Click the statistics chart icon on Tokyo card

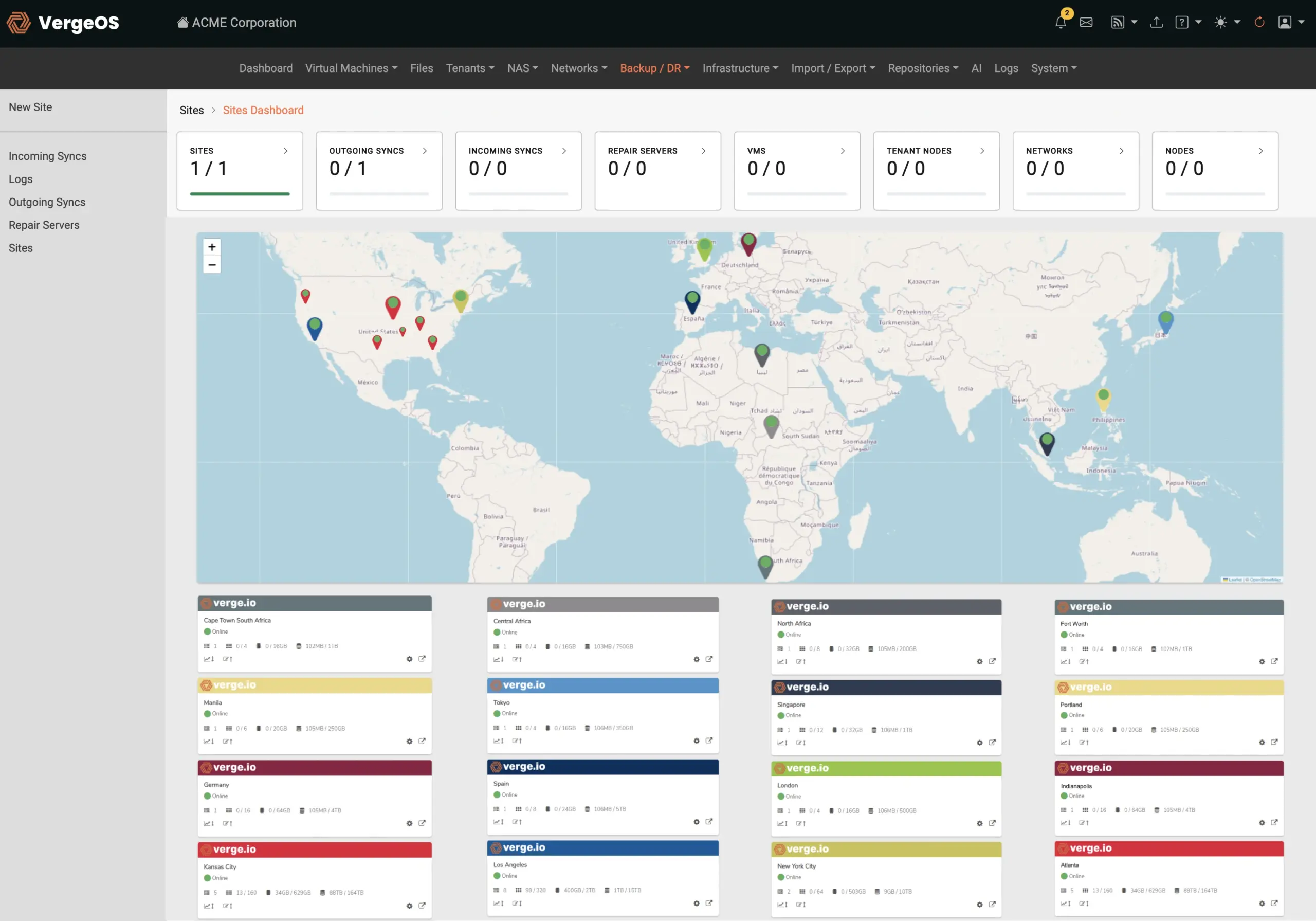point(498,741)
